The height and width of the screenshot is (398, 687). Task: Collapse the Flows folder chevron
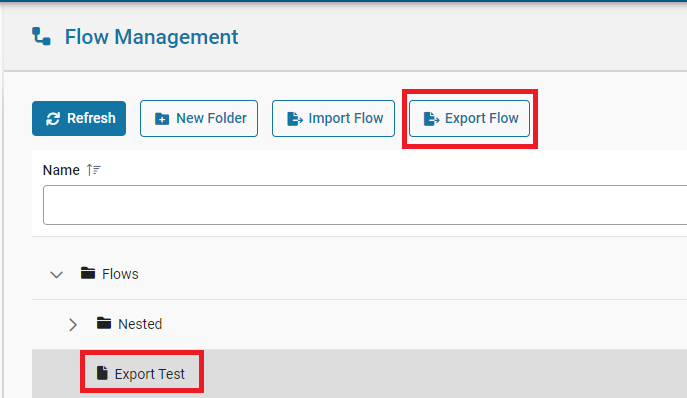click(57, 275)
